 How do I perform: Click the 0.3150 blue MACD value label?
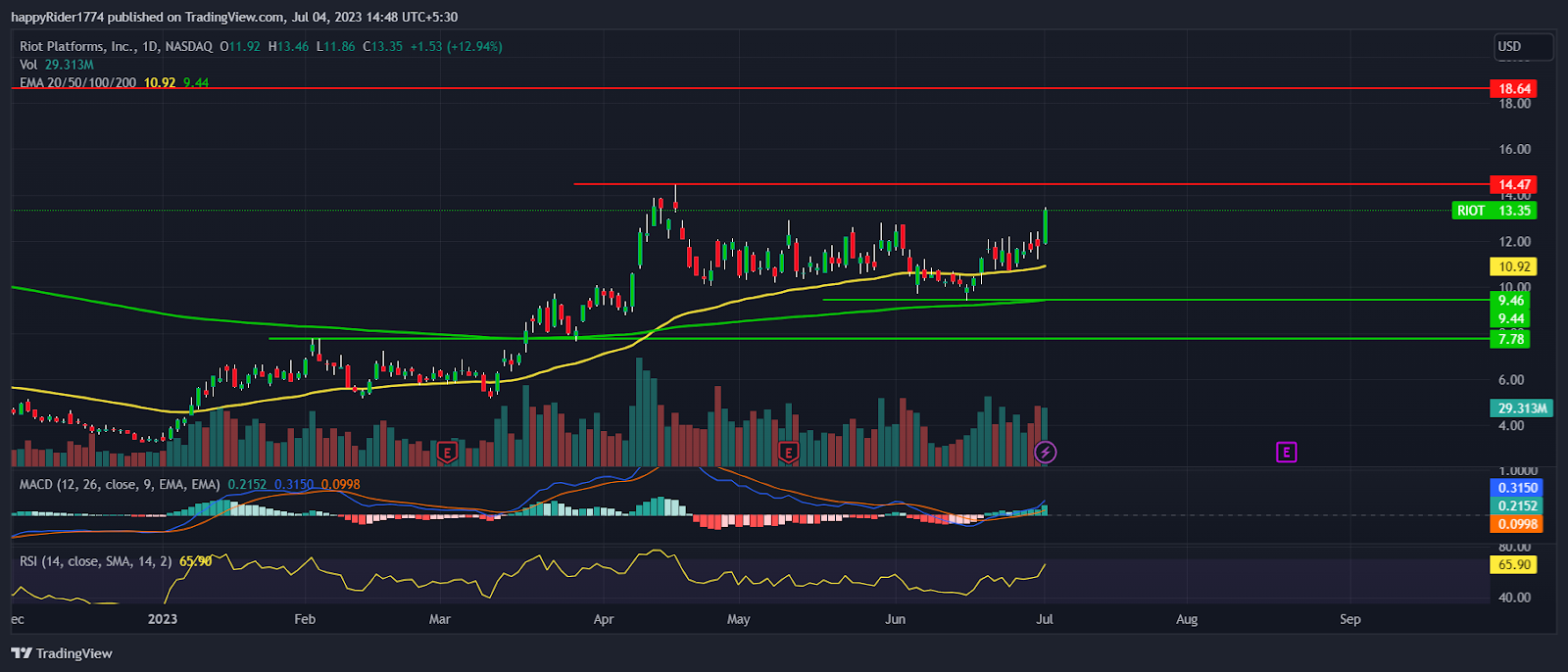tap(1517, 488)
